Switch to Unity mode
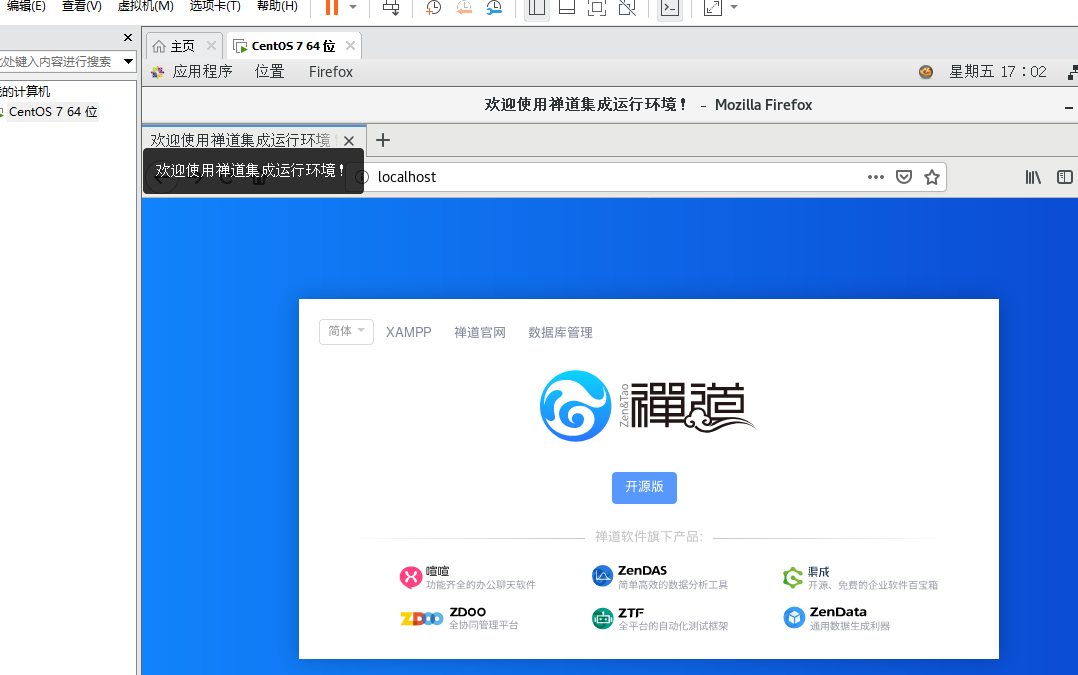1078x675 pixels. 627,8
